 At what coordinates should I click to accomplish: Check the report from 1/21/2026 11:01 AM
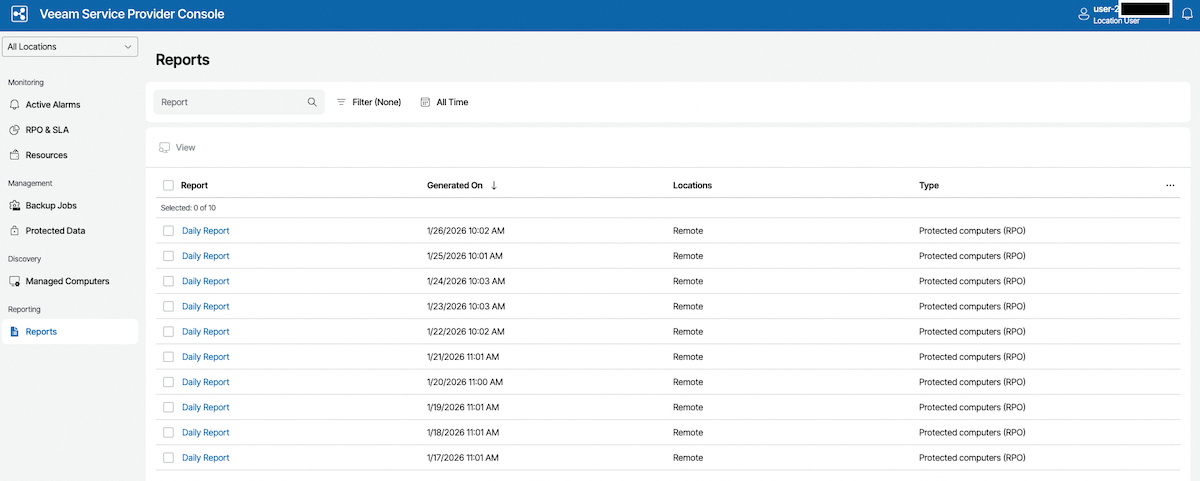(x=168, y=357)
